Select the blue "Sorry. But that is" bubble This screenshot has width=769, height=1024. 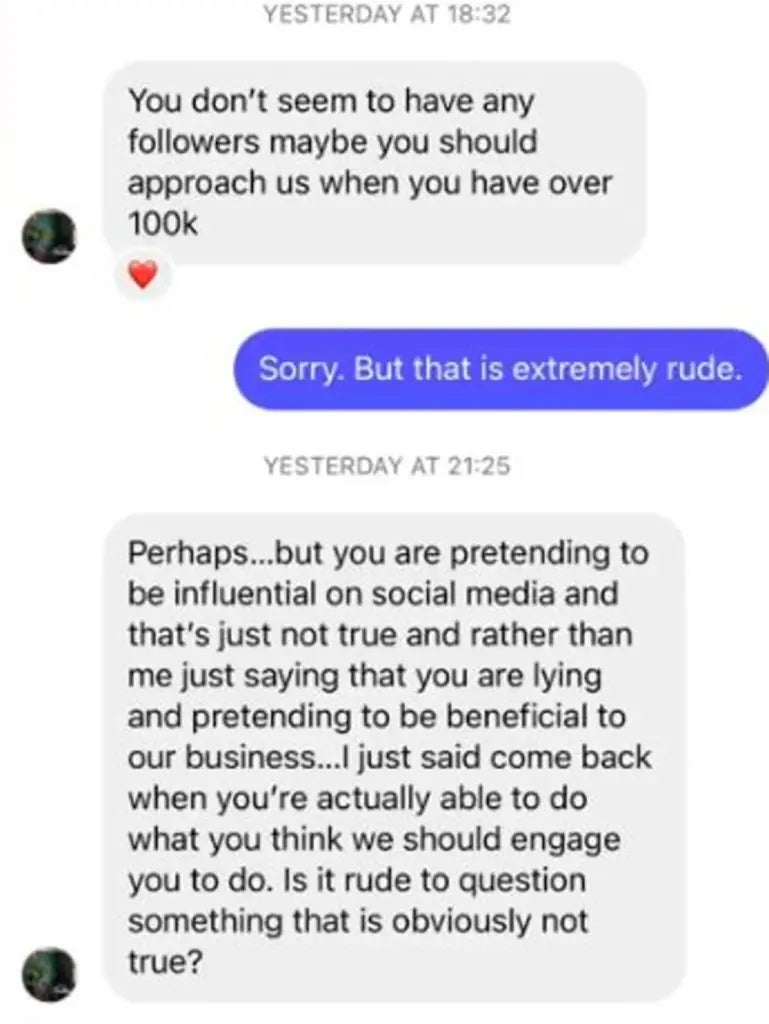pos(500,369)
